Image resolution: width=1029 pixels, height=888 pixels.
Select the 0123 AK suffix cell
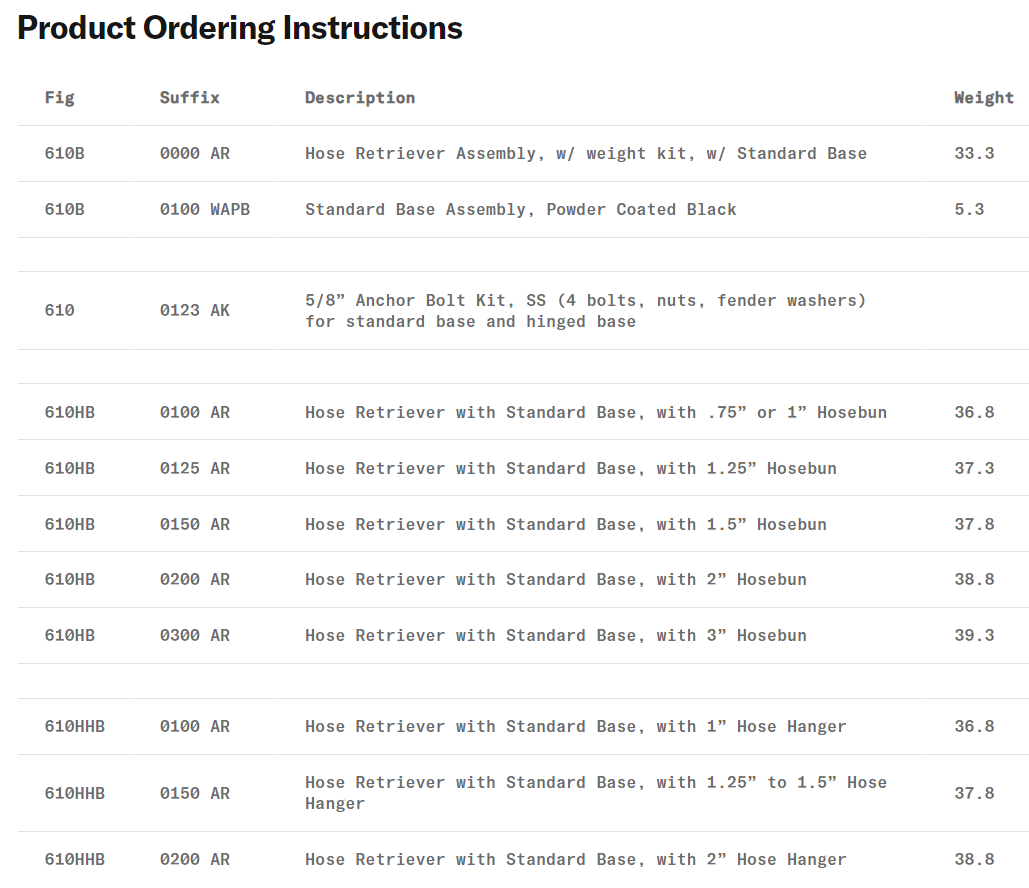point(194,311)
